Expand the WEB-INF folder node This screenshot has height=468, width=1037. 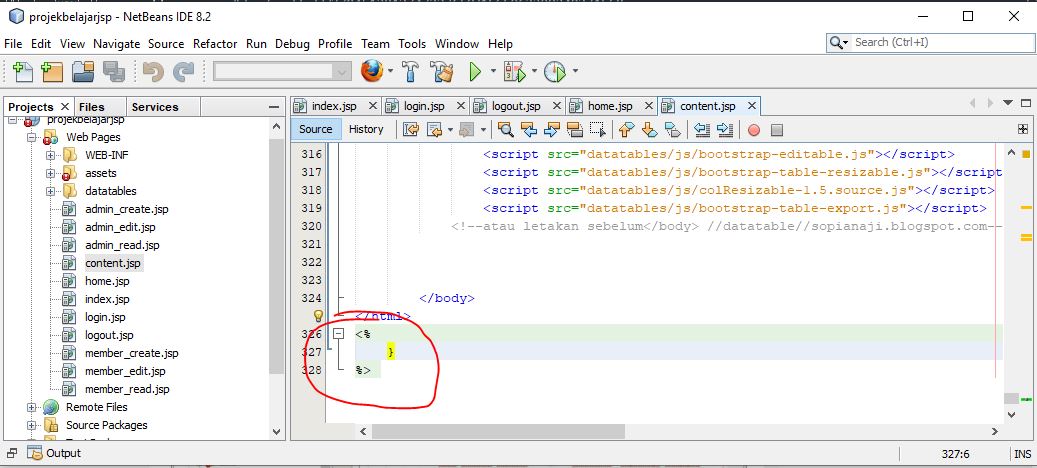pyautogui.click(x=50, y=155)
